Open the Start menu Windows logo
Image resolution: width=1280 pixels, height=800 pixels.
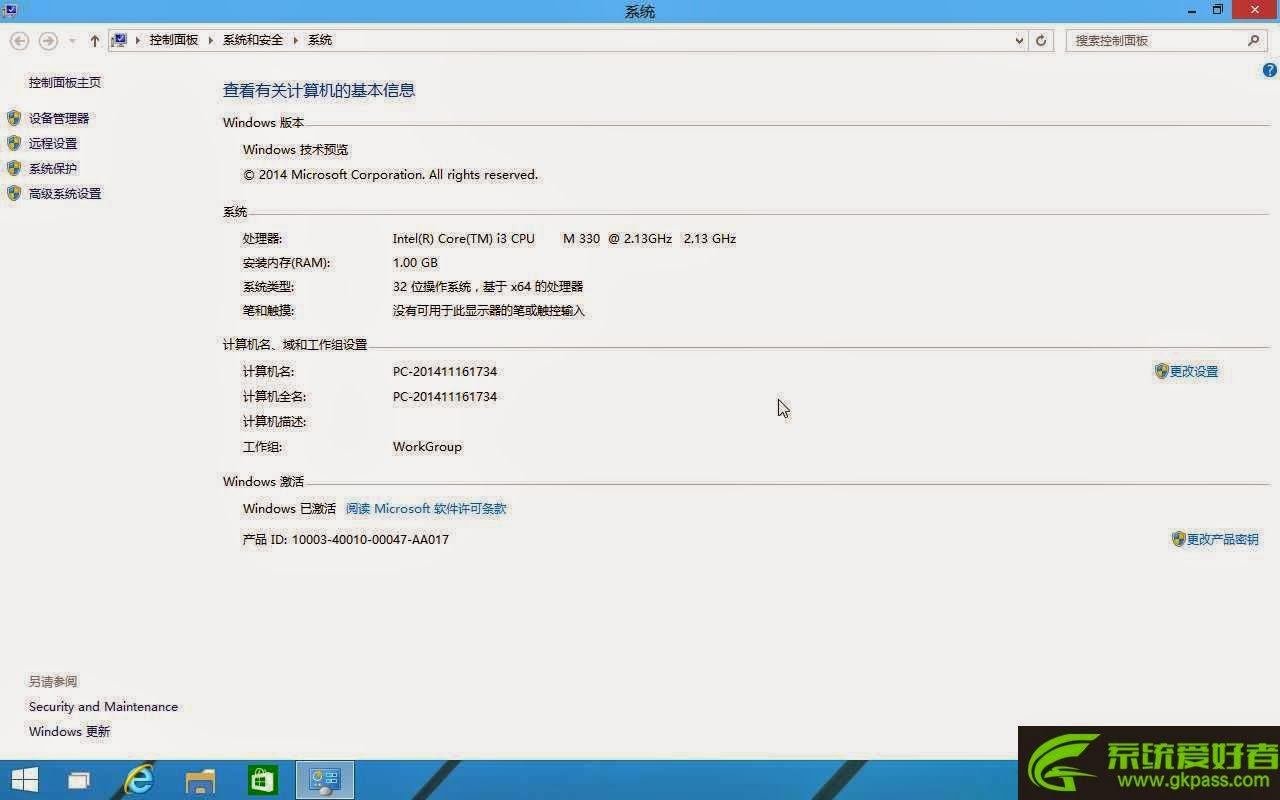click(x=24, y=780)
